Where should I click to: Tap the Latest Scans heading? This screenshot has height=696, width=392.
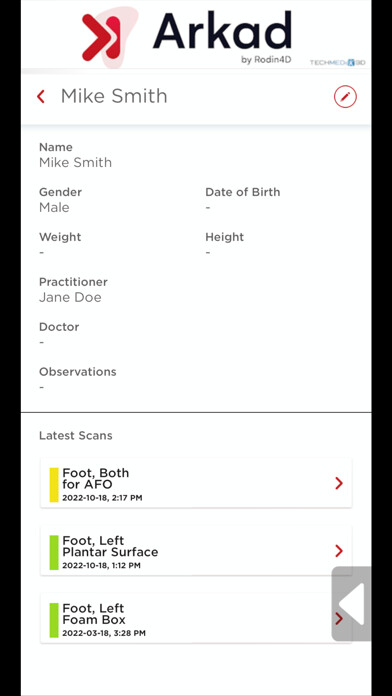coord(75,435)
